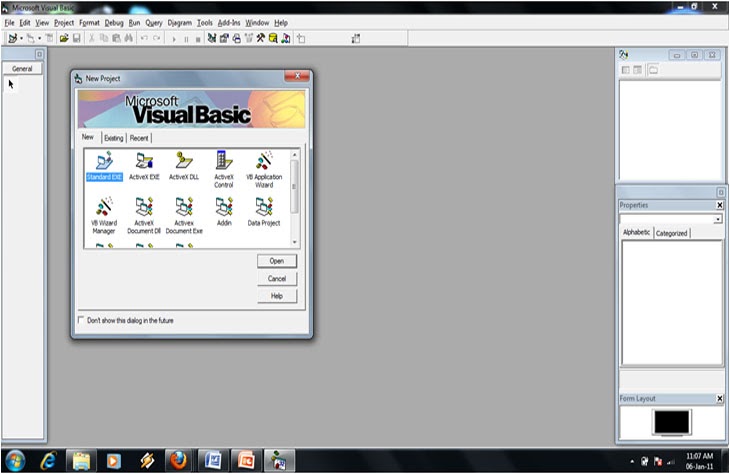Switch to the Existing tab

(x=114, y=138)
